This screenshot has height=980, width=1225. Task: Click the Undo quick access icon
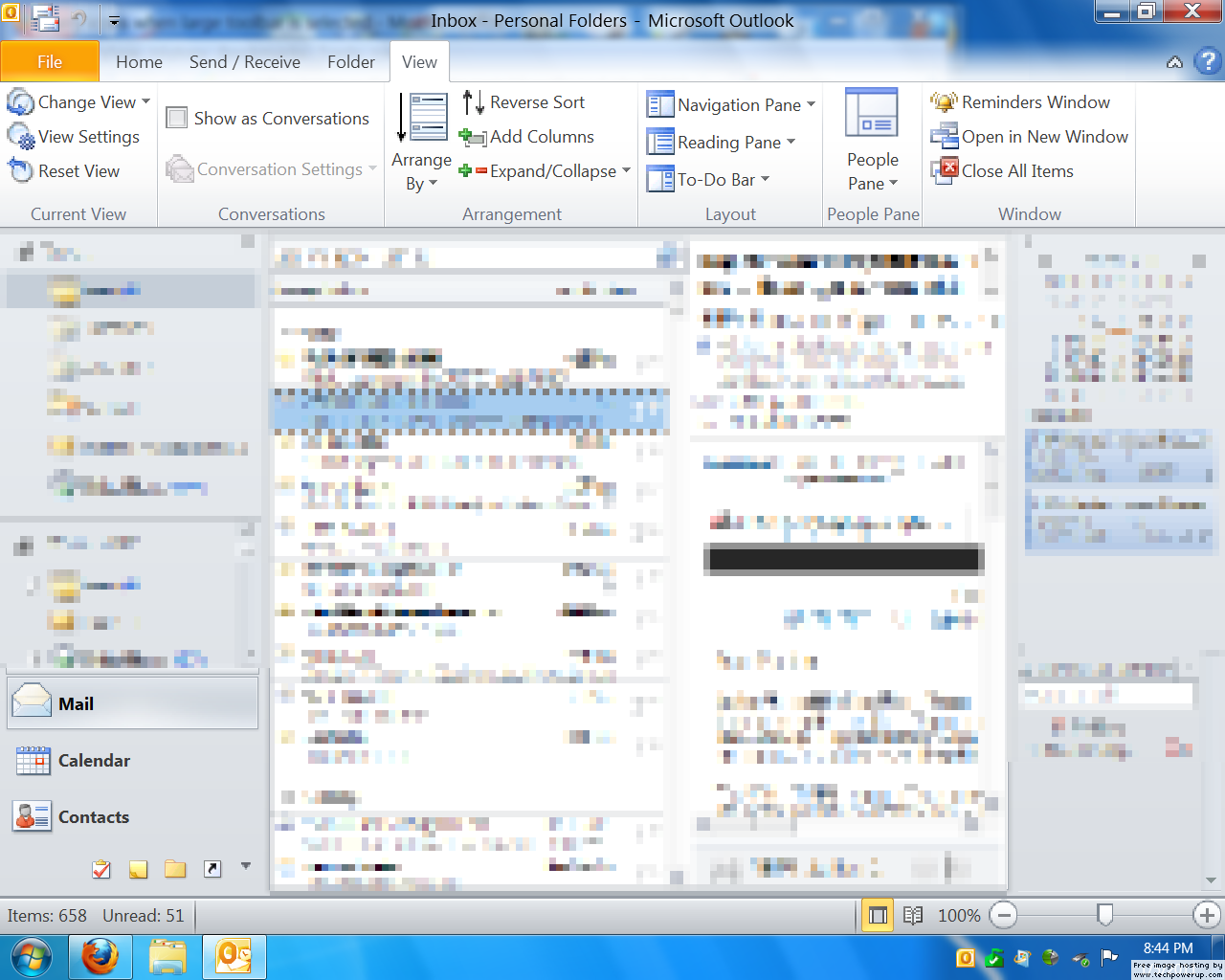click(x=80, y=19)
